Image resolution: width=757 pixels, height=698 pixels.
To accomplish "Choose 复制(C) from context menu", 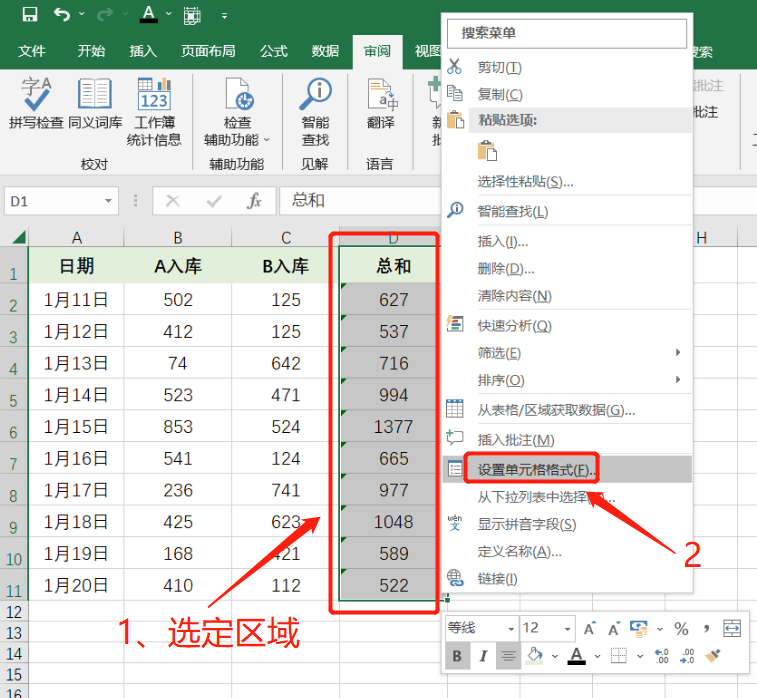I will tap(567, 94).
